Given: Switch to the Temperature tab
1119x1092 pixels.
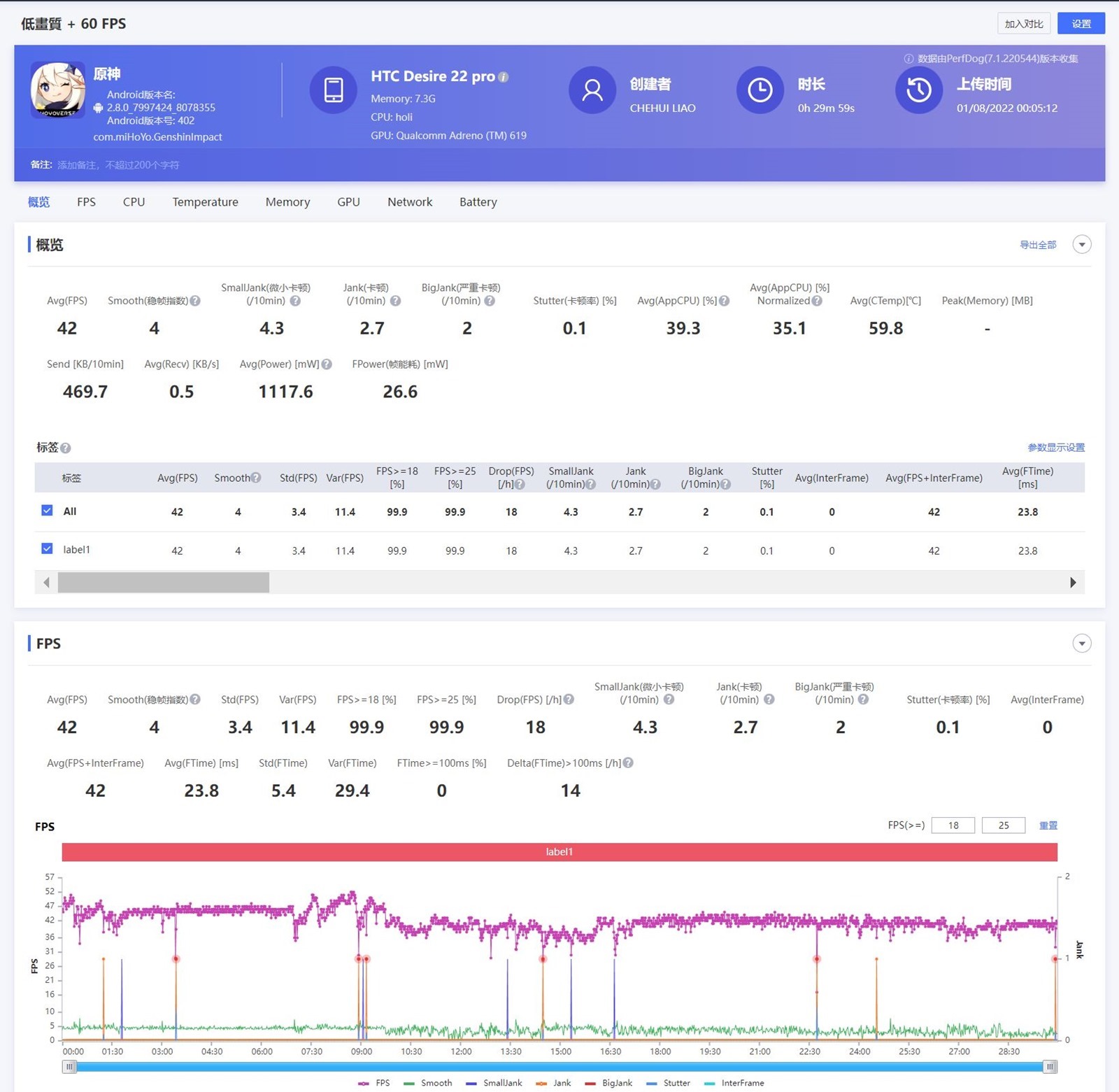Looking at the screenshot, I should point(205,202).
